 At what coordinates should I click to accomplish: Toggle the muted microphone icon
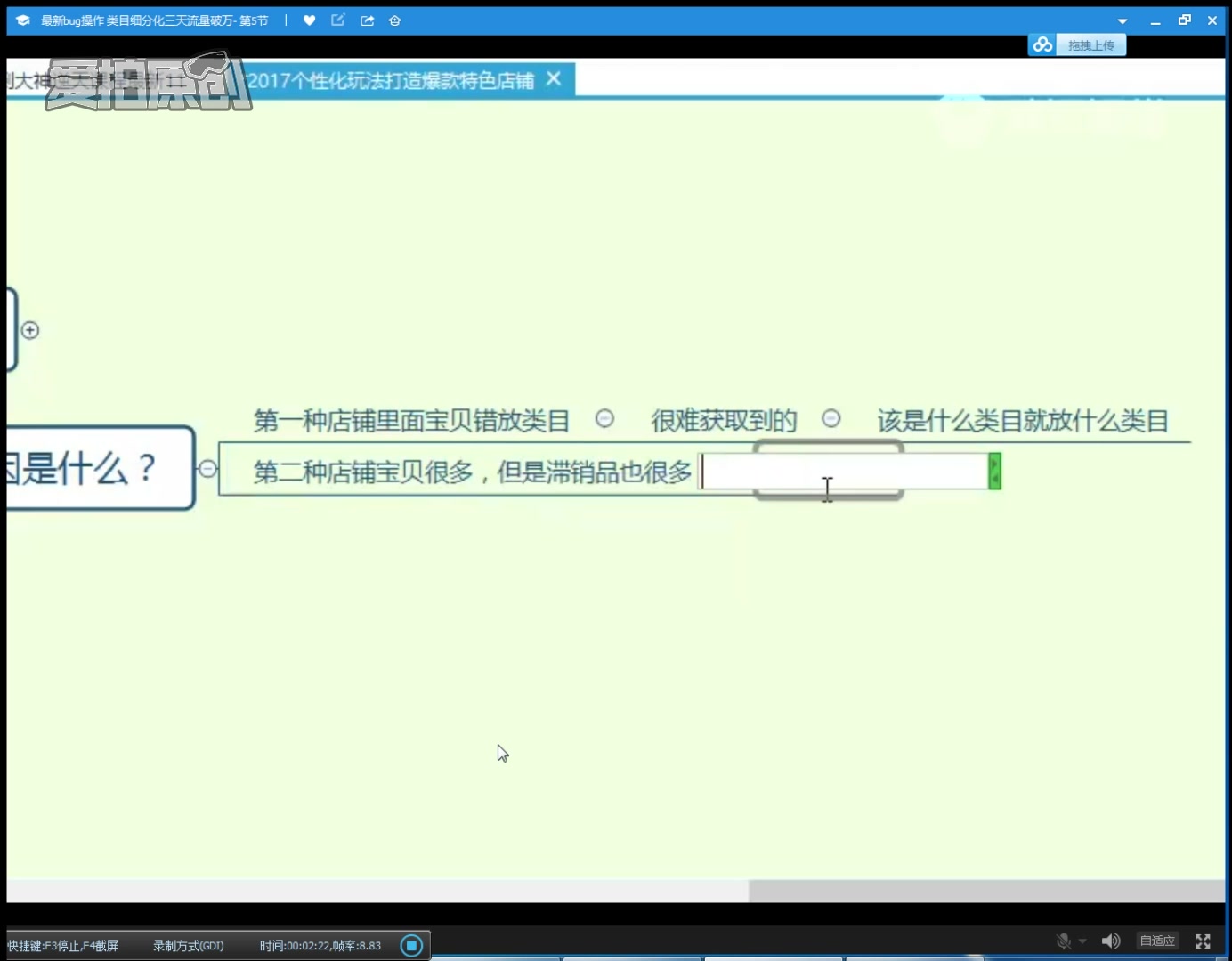[x=1063, y=941]
